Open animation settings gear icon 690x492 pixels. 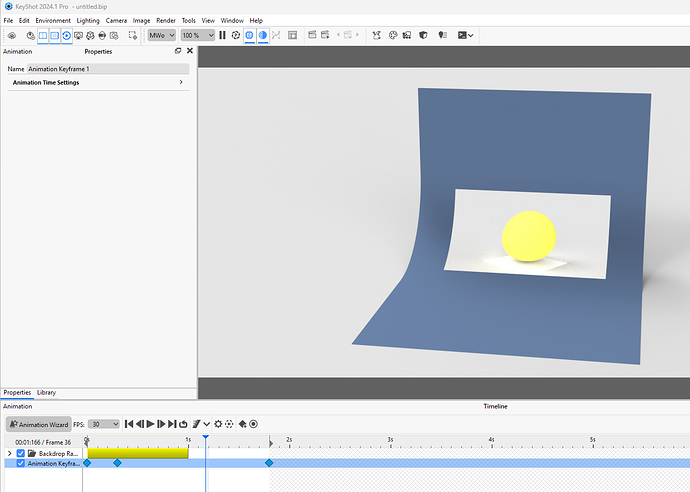coord(218,424)
